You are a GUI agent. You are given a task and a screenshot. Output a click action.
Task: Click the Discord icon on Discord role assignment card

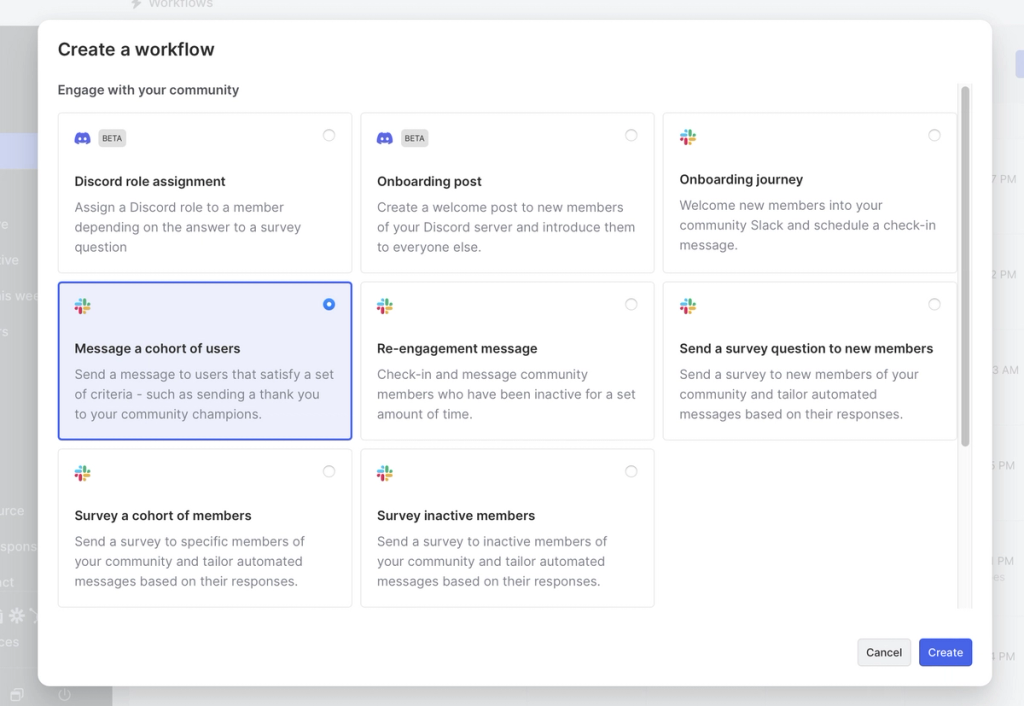coord(82,138)
